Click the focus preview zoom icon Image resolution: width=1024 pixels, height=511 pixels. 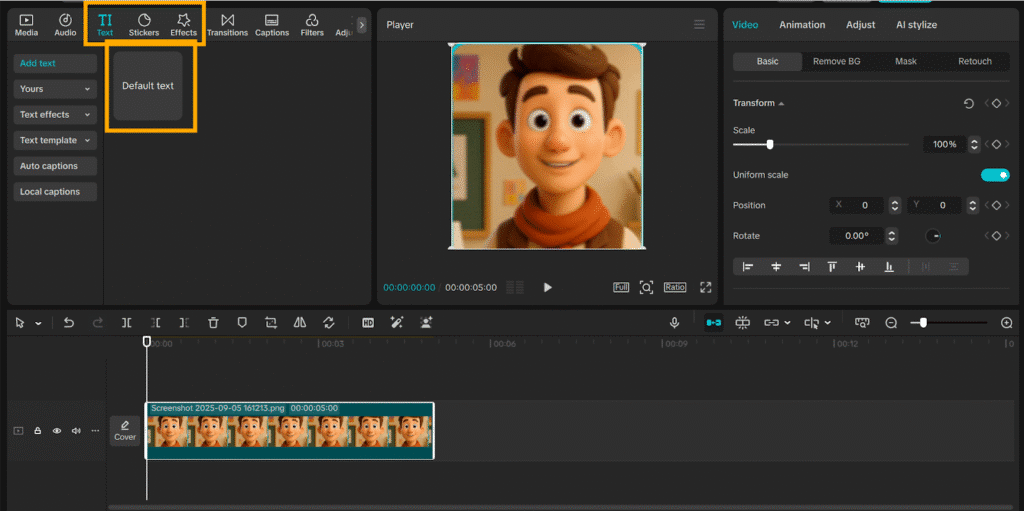tap(646, 288)
